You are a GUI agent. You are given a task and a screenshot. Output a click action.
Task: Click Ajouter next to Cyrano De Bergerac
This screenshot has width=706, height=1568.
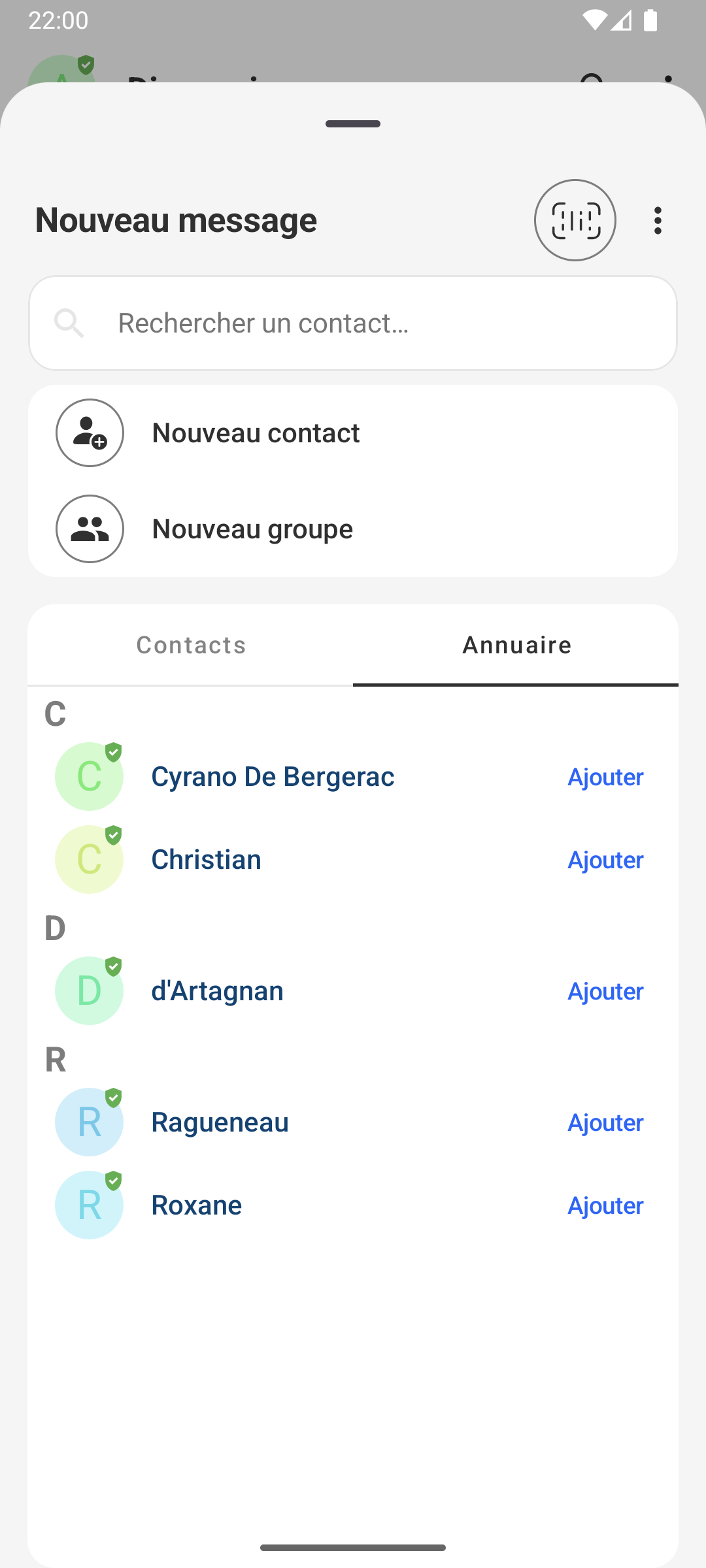point(605,777)
